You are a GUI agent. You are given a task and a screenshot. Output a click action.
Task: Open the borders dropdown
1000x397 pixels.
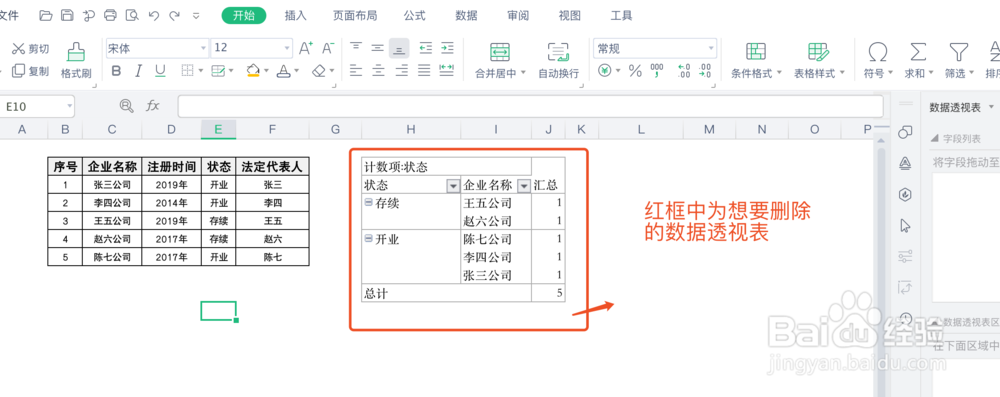pyautogui.click(x=200, y=71)
